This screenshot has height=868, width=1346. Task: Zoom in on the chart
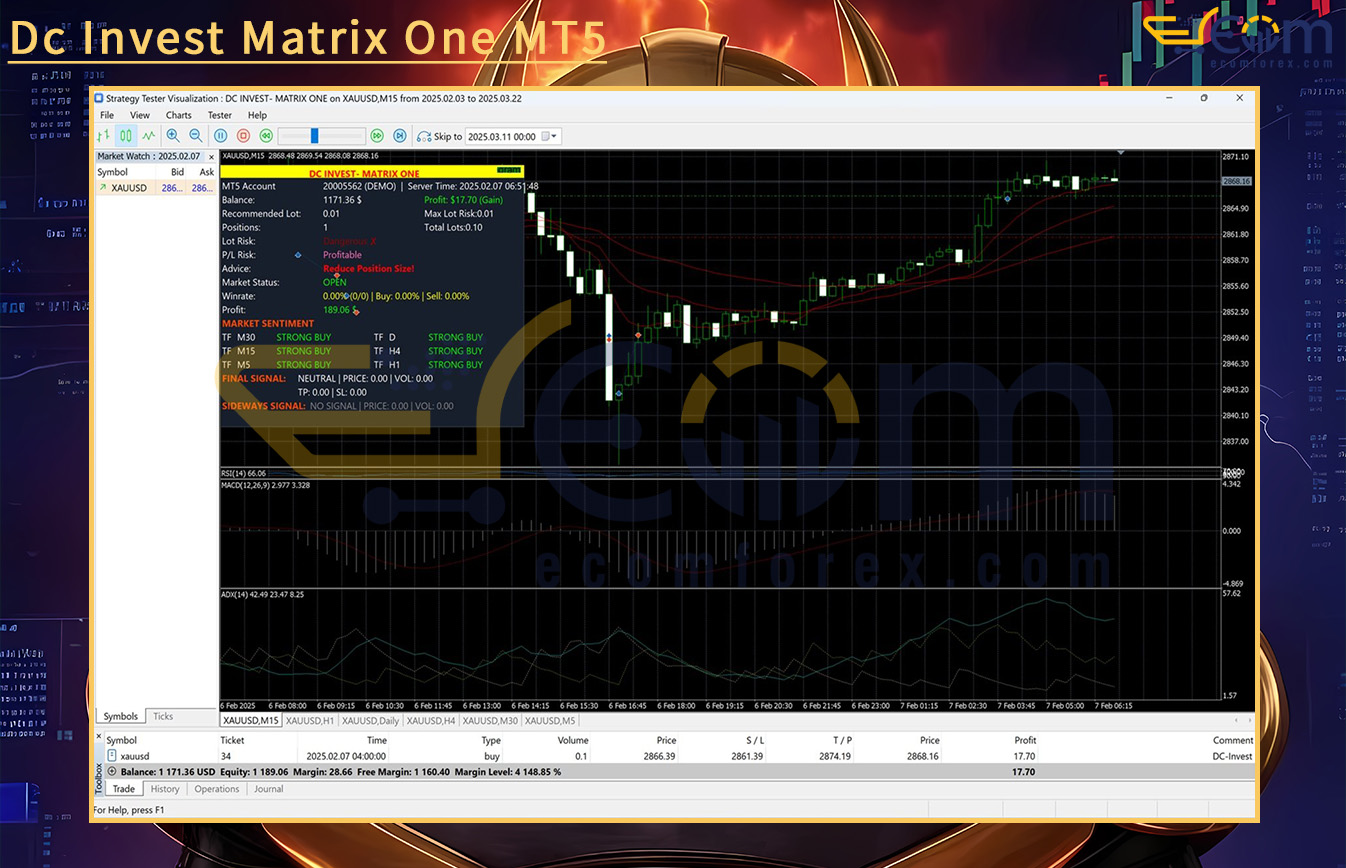click(x=173, y=135)
